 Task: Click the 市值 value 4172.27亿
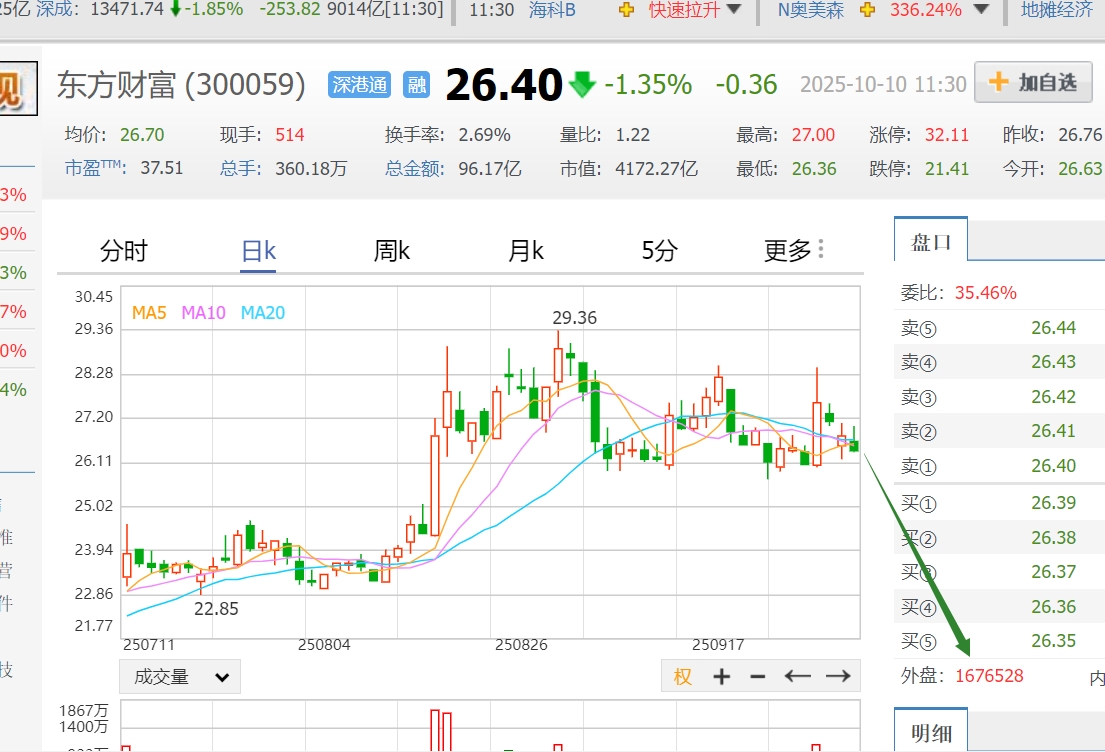656,168
